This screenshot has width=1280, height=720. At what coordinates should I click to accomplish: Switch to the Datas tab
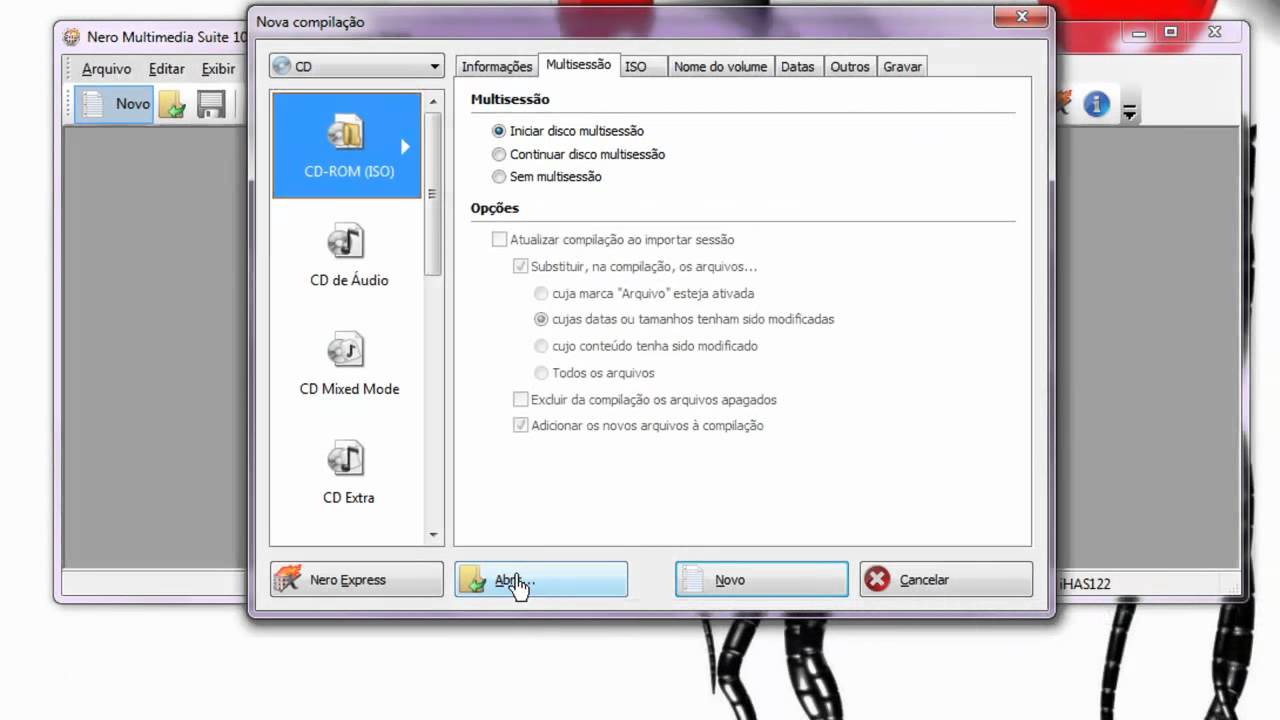pyautogui.click(x=798, y=67)
